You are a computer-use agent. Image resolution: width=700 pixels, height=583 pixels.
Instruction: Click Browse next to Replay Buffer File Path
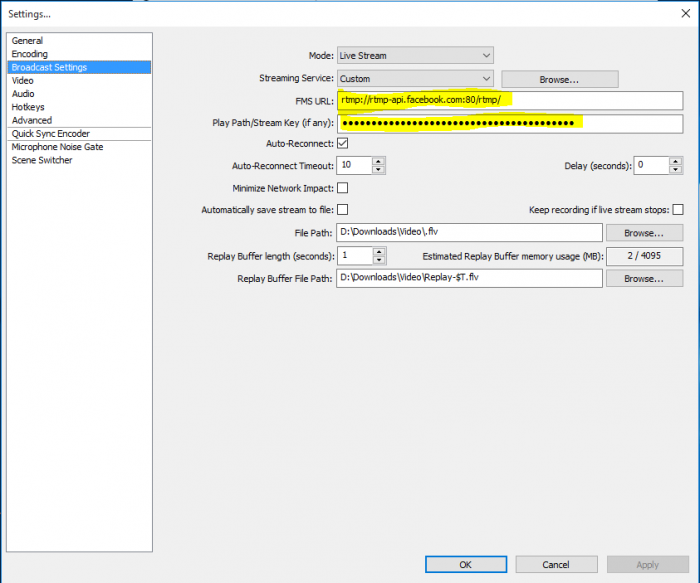tap(644, 279)
